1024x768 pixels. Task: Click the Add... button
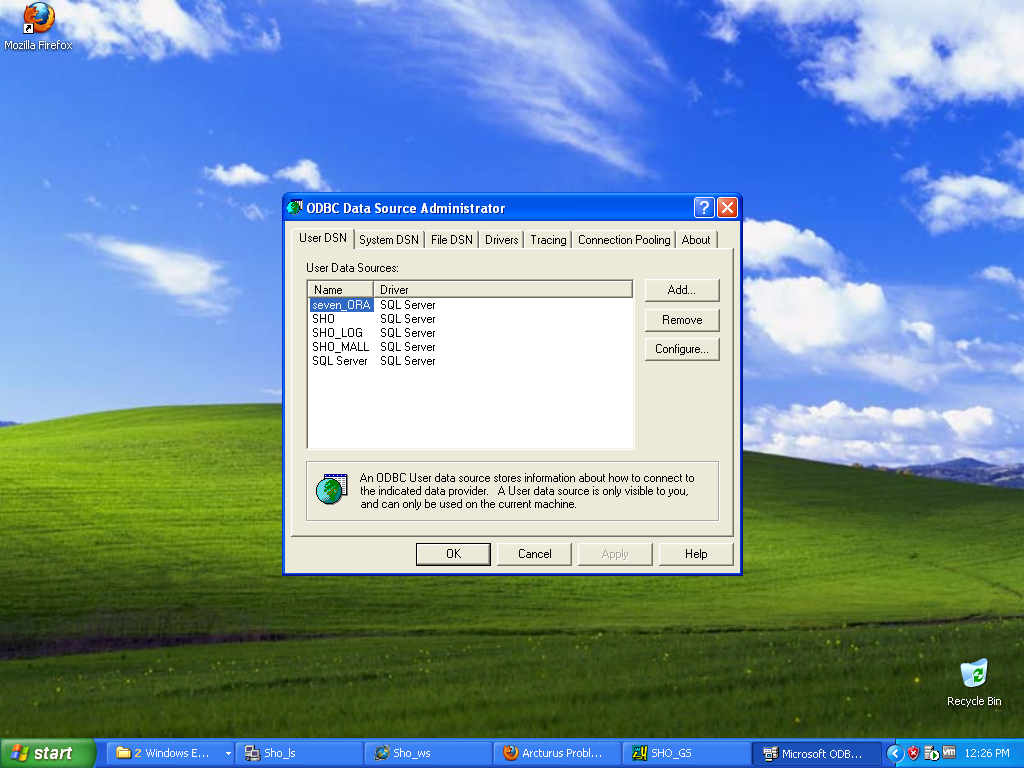pyautogui.click(x=681, y=290)
